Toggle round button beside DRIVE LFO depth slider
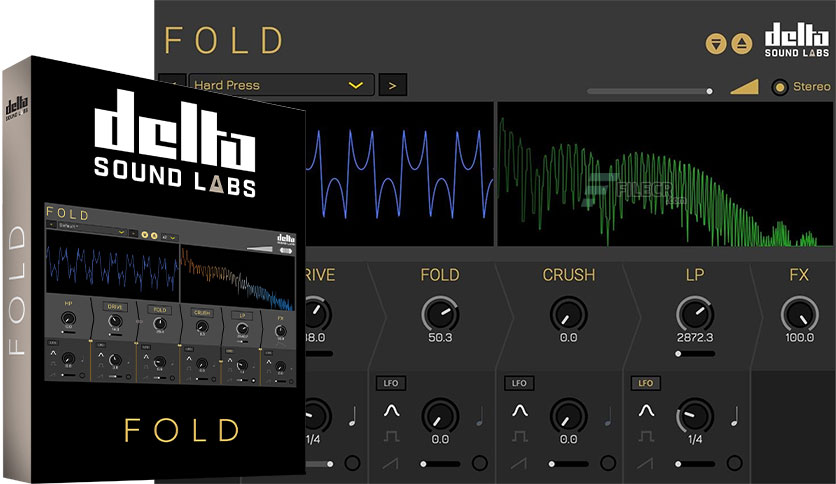The height and width of the screenshot is (484, 836). pos(352,463)
